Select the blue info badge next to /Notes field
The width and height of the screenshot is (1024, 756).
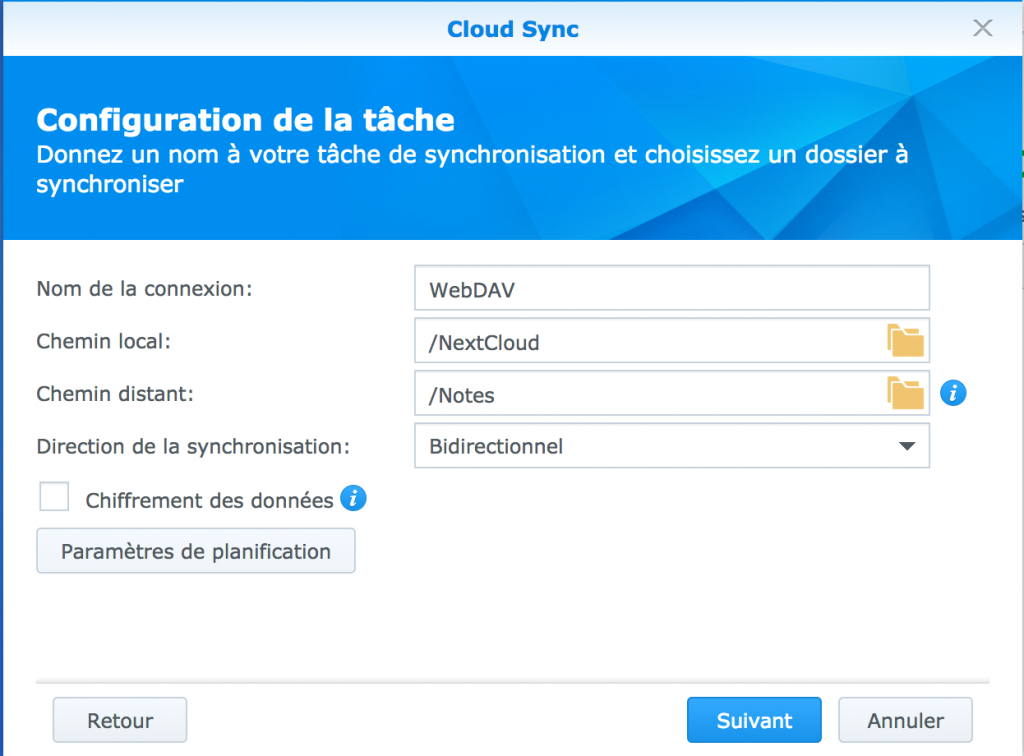pos(953,393)
